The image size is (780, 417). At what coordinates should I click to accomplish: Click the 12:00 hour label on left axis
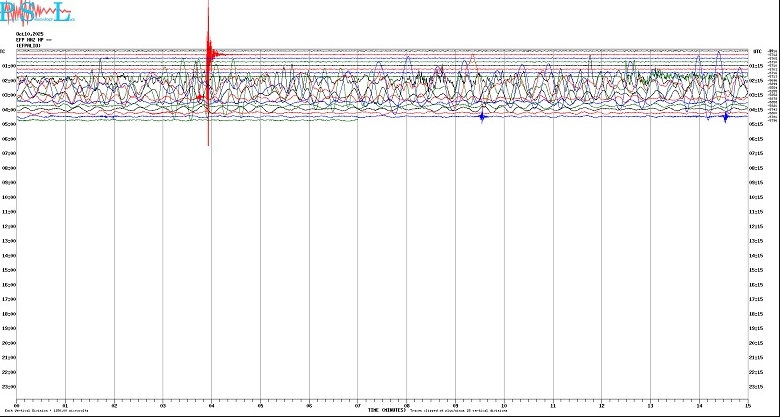click(8, 226)
